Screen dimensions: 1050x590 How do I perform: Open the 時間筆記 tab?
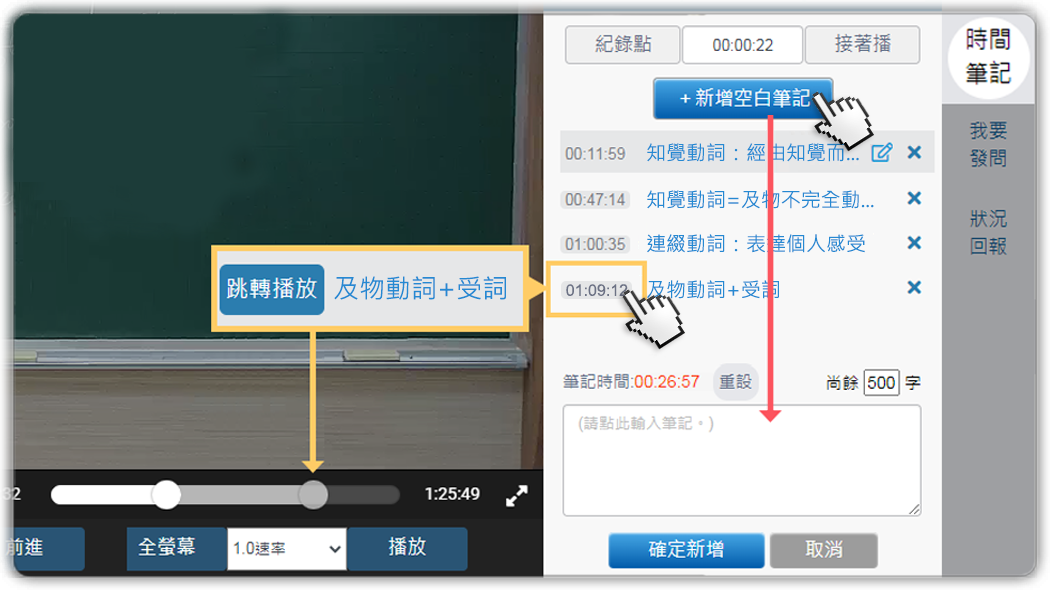pyautogui.click(x=988, y=57)
